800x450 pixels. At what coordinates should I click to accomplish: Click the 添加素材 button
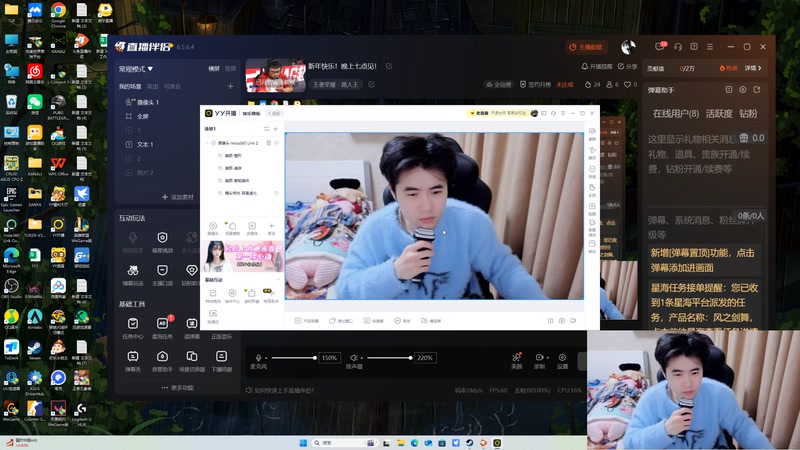click(x=178, y=197)
